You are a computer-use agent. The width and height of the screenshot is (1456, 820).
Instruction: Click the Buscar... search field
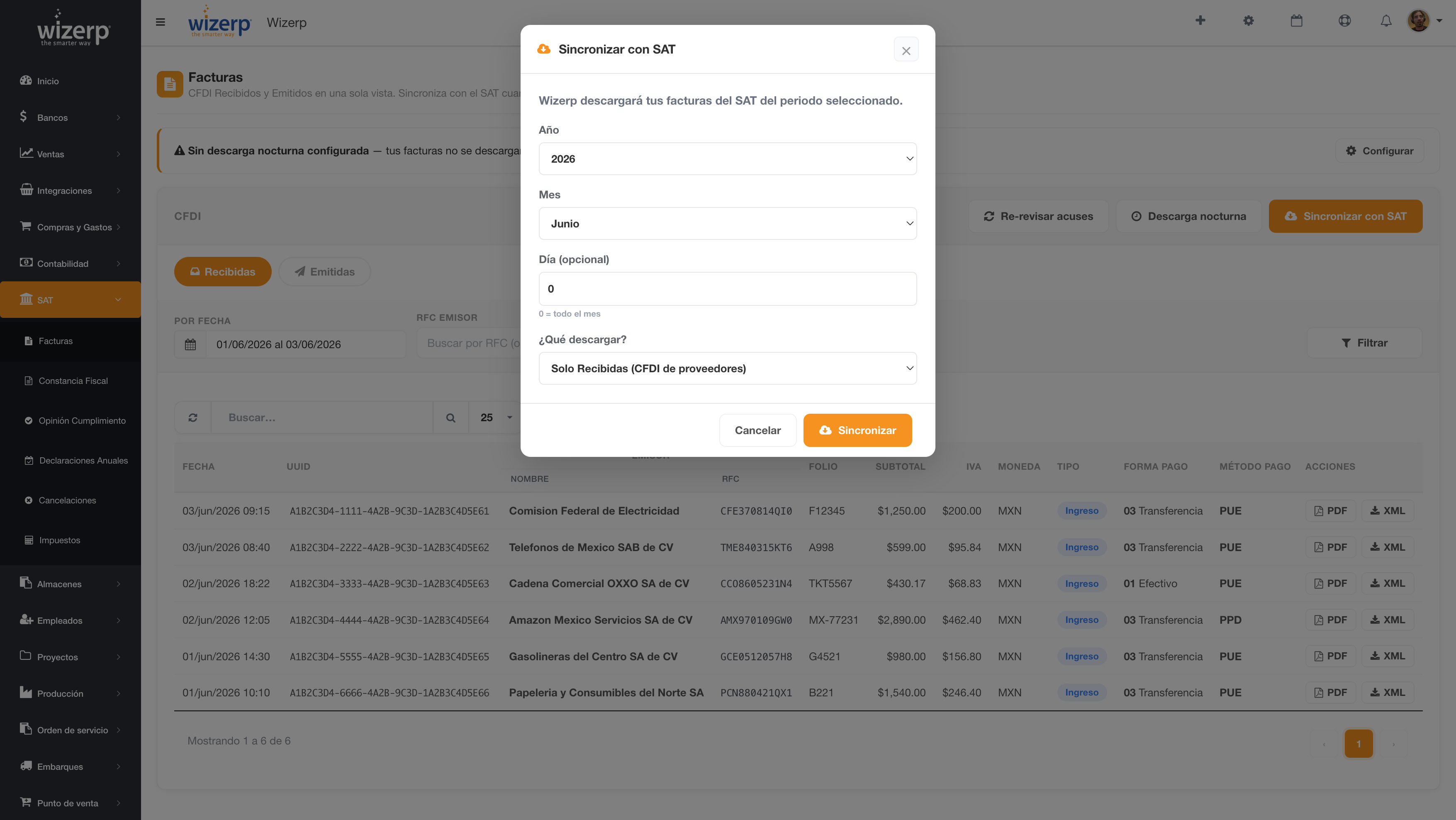tap(321, 417)
